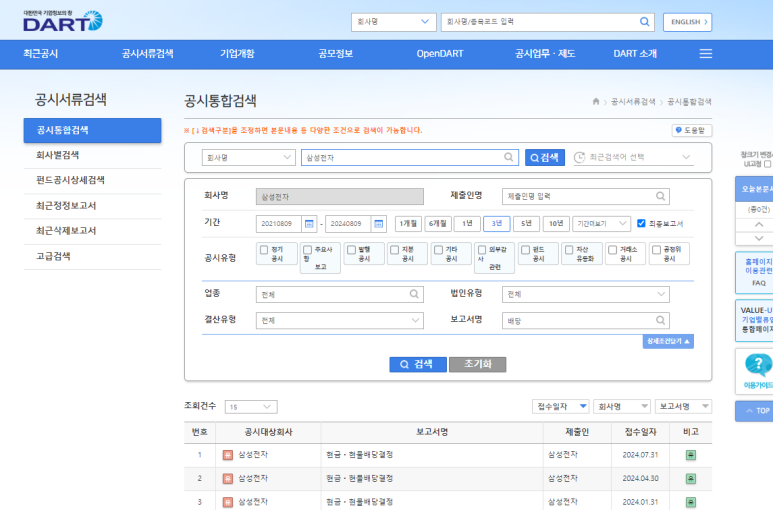Screen dimensions: 773x510
Task: Click magnifier icon inside 삼성전자 search field
Action: [x=508, y=157]
